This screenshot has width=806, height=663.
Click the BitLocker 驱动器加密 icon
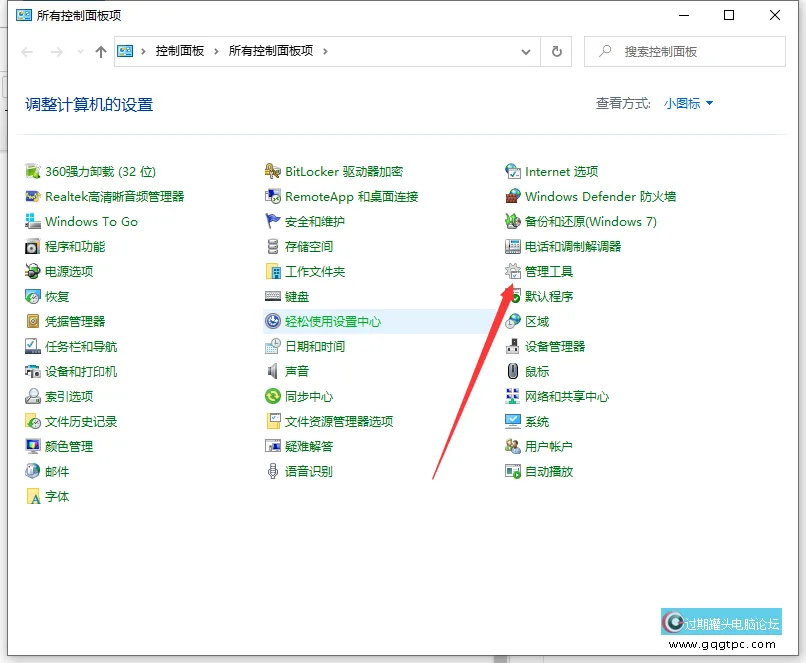(x=273, y=172)
